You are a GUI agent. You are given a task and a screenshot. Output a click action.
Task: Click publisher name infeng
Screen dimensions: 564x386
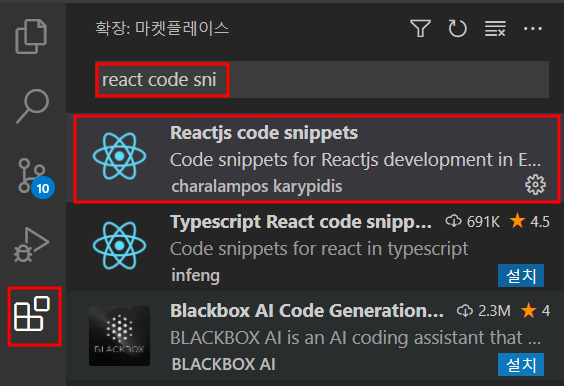click(196, 276)
